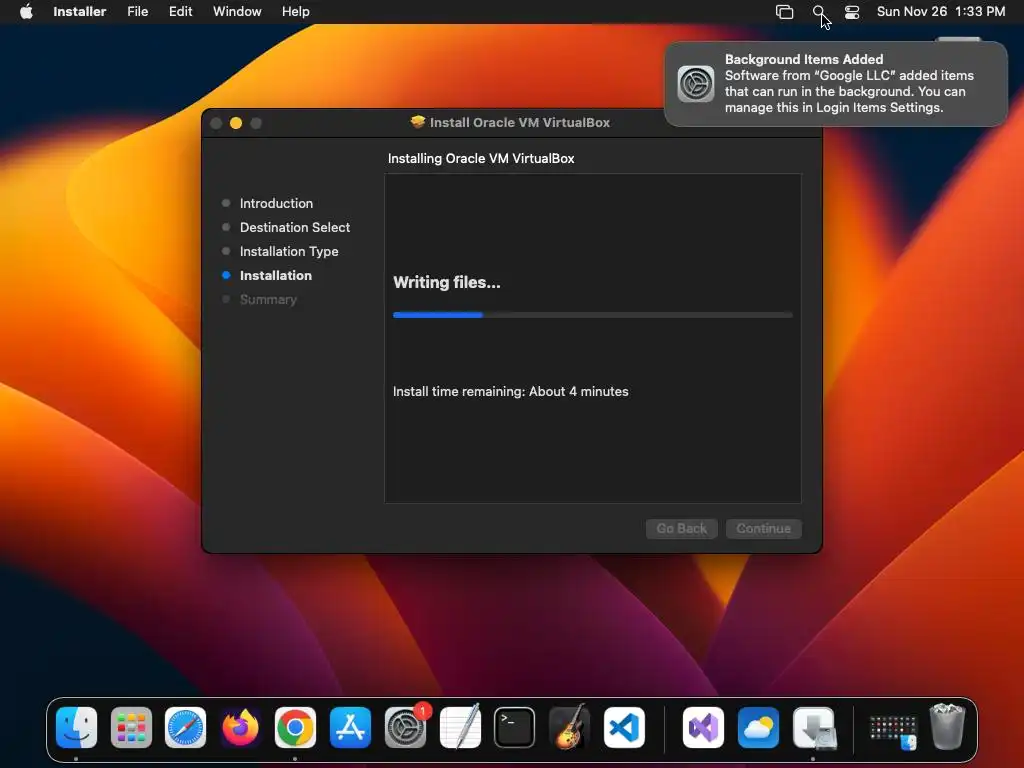Click Installing Oracle VM VirtualBox heading
The height and width of the screenshot is (768, 1024).
[481, 158]
